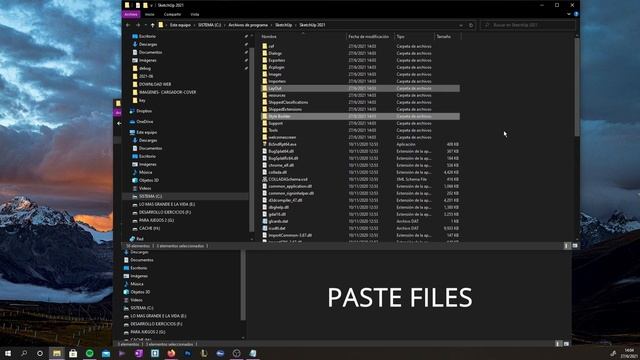Expand chevron after SketchUp breadcrumb
This screenshot has width=640, height=360.
tap(296, 25)
